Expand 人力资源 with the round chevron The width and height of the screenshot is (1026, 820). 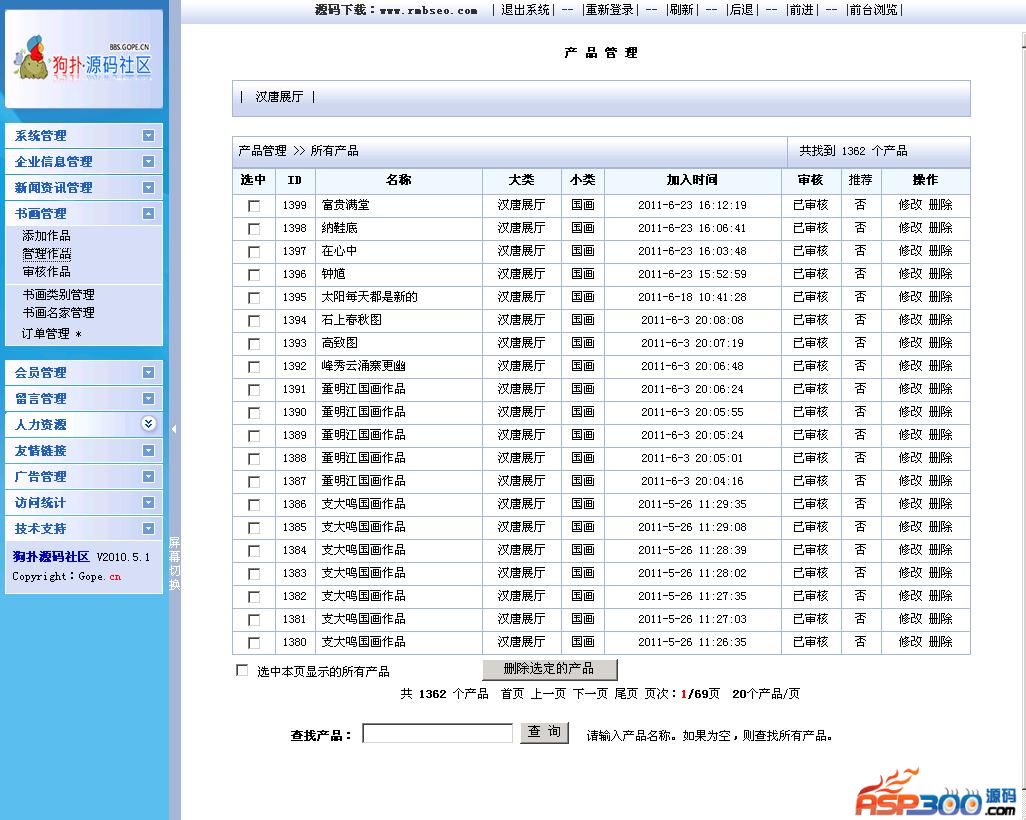click(149, 423)
